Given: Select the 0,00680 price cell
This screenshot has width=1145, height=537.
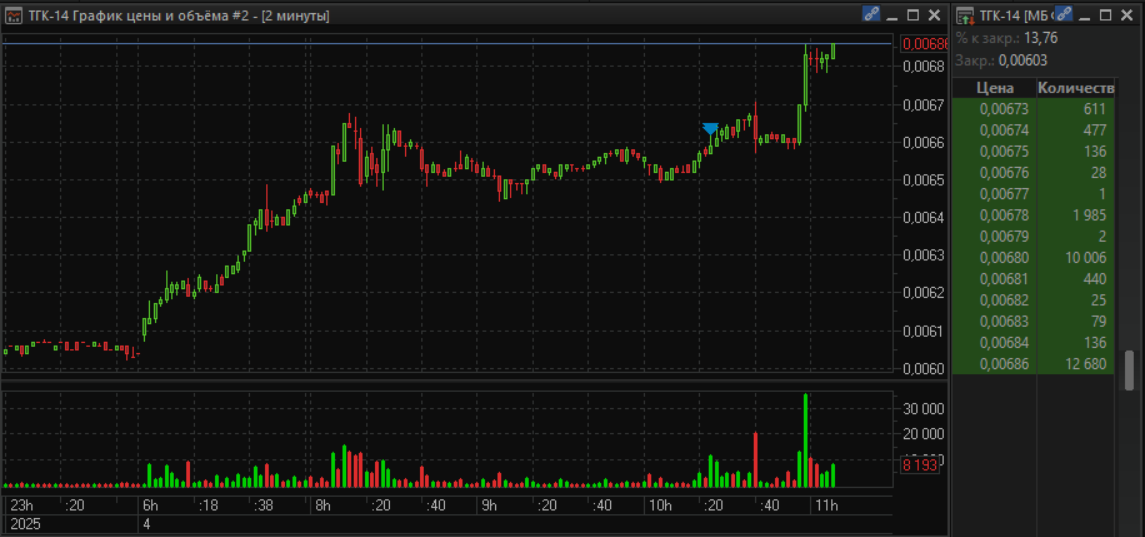Looking at the screenshot, I should pos(995,258).
